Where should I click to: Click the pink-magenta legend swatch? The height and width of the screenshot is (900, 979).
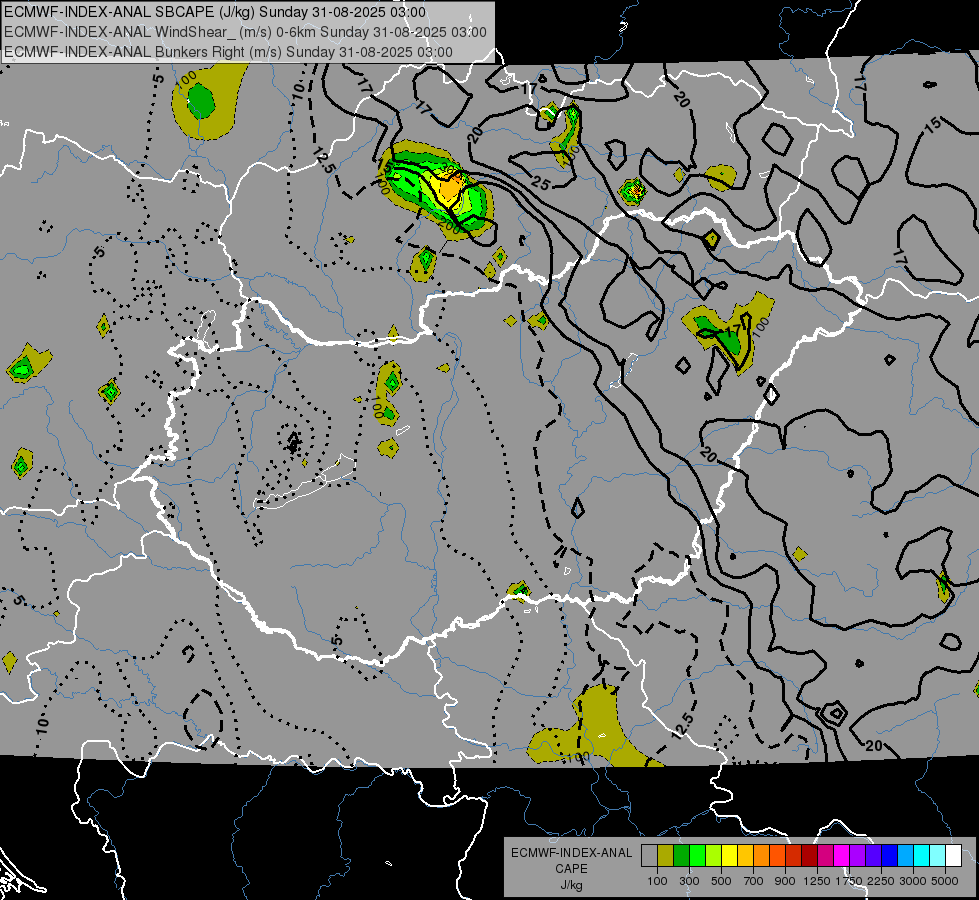(x=825, y=855)
